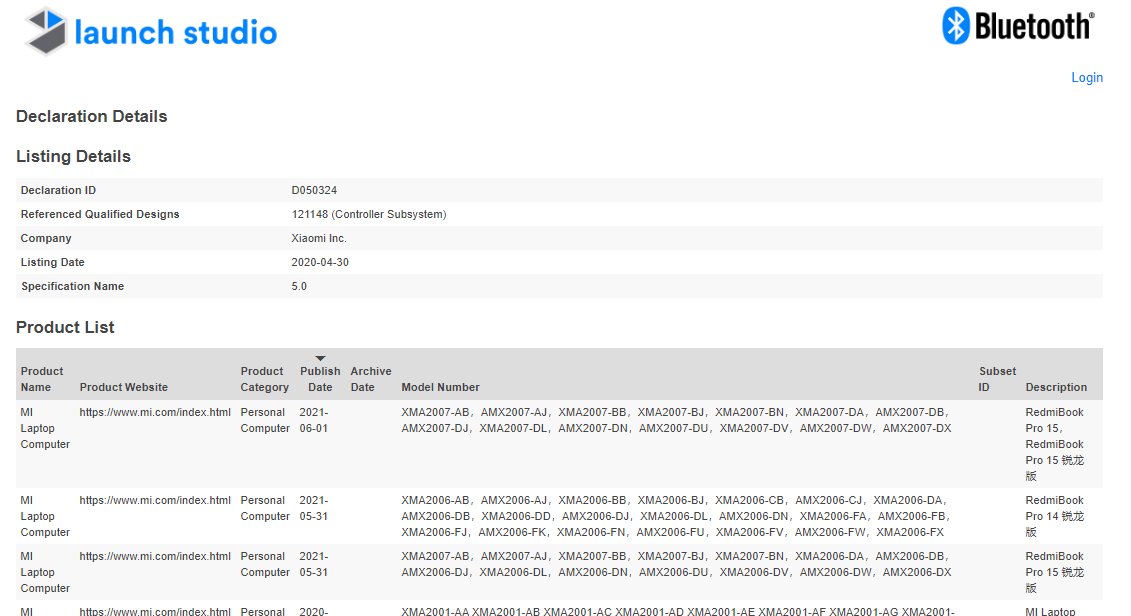Select Listing Date value 2020-04-30
The image size is (1131, 616).
[x=320, y=262]
